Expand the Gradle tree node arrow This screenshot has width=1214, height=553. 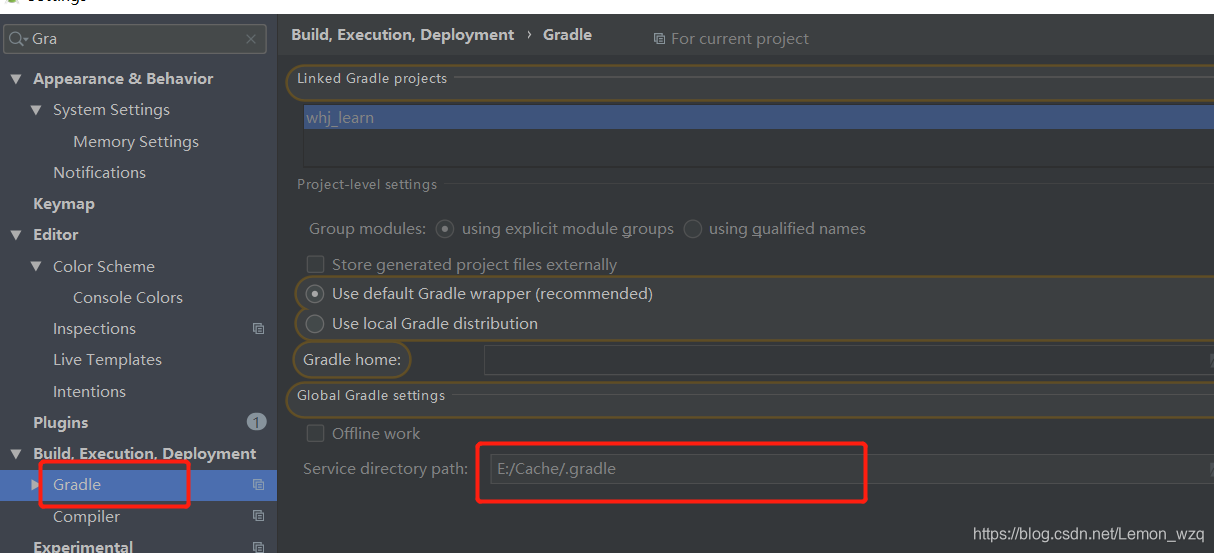click(x=36, y=485)
